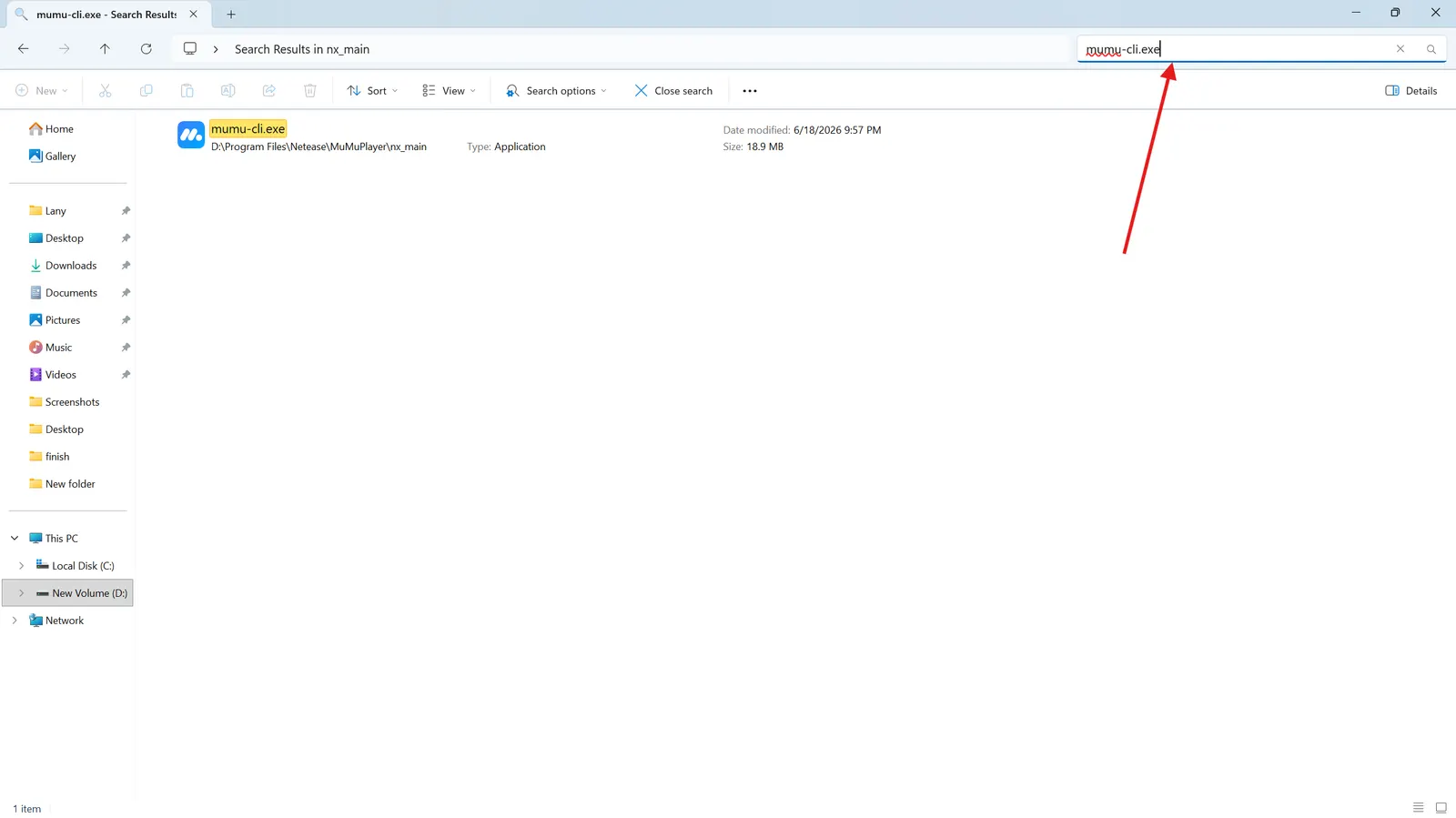Click the magnifier search icon
This screenshot has width=1456, height=818.
1431,49
